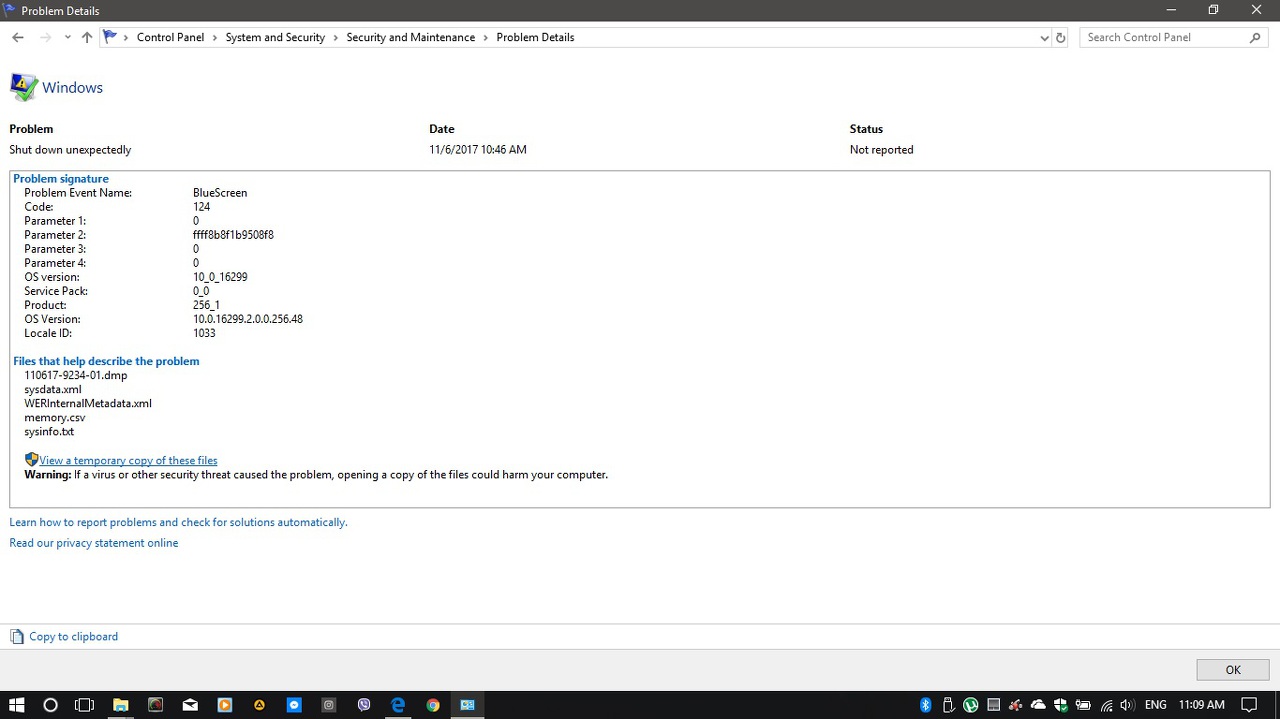The width and height of the screenshot is (1280, 719).
Task: Select the sysdata.xml file entry
Action: tap(53, 390)
